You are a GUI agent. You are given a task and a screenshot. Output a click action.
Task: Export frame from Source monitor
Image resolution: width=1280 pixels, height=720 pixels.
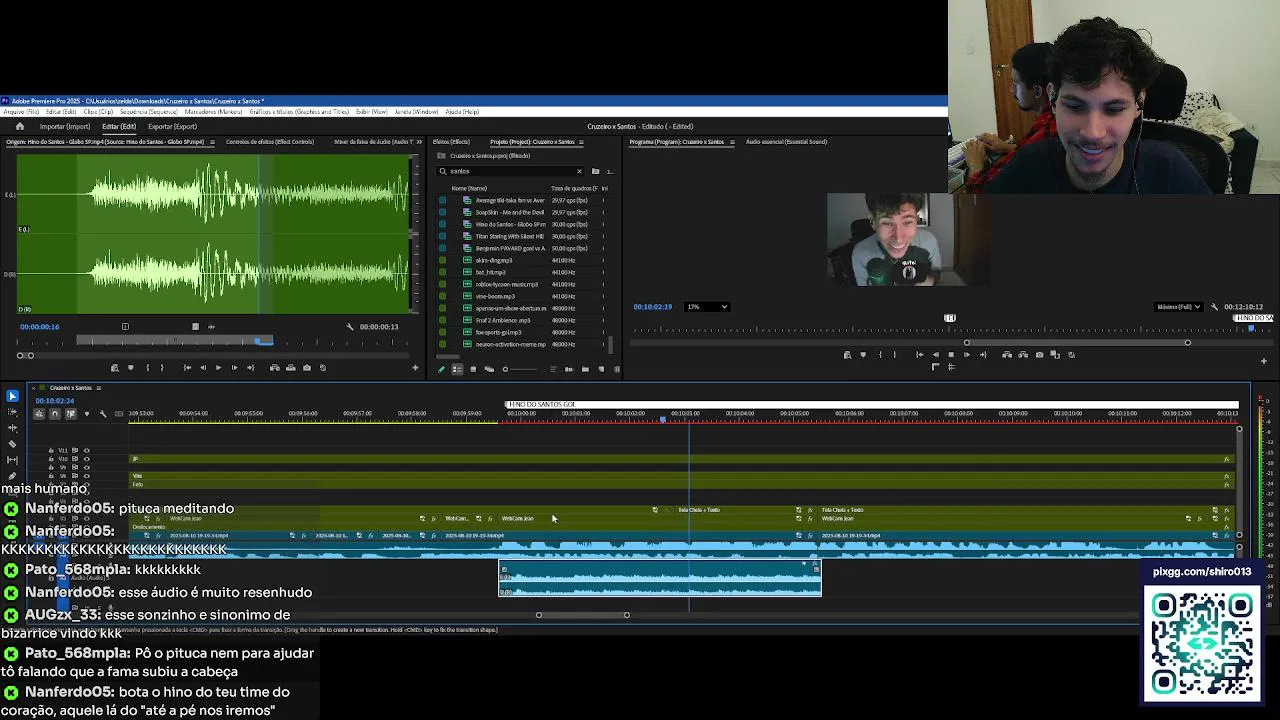click(x=307, y=368)
